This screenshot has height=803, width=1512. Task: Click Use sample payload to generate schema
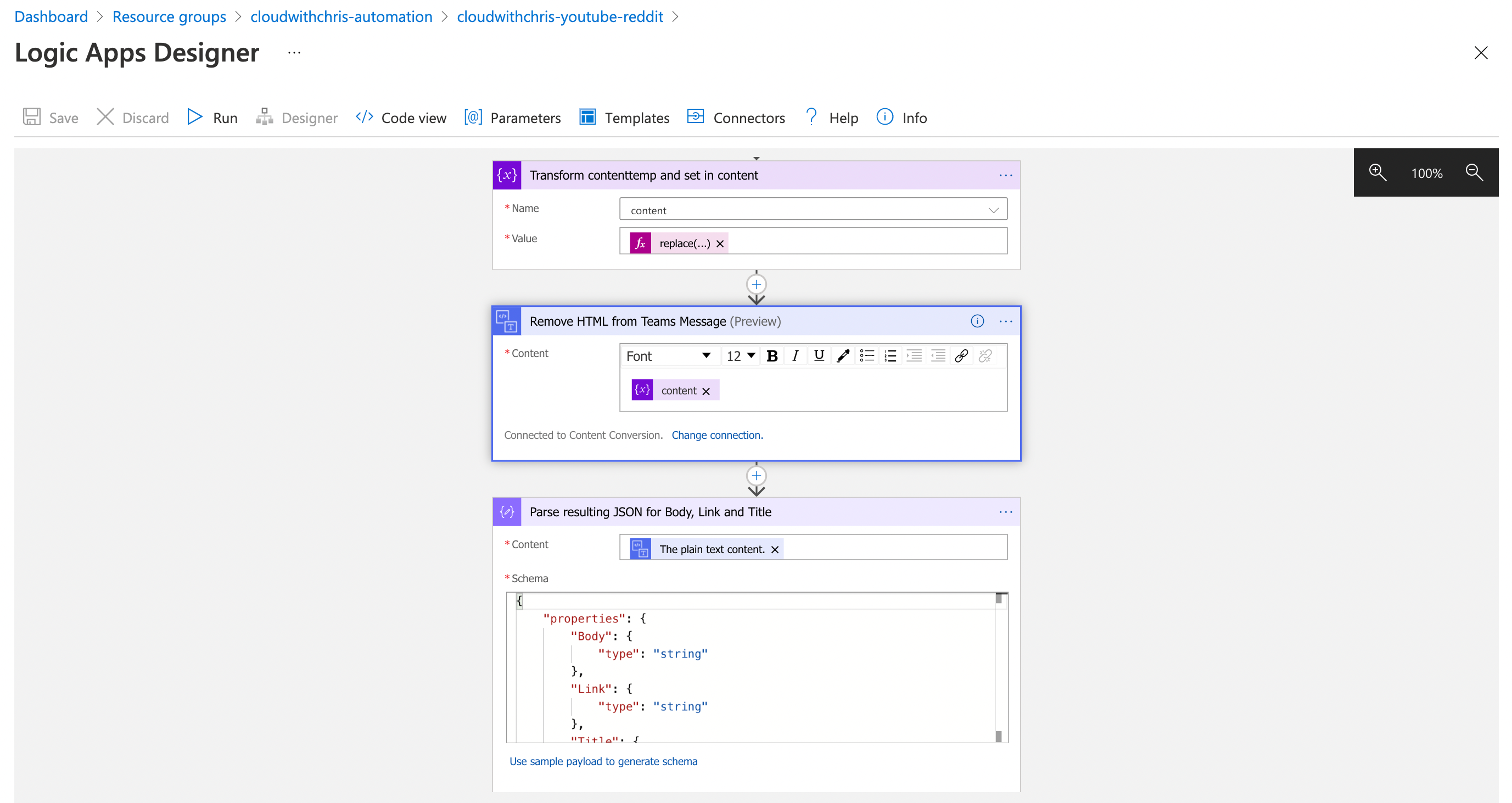pyautogui.click(x=603, y=761)
